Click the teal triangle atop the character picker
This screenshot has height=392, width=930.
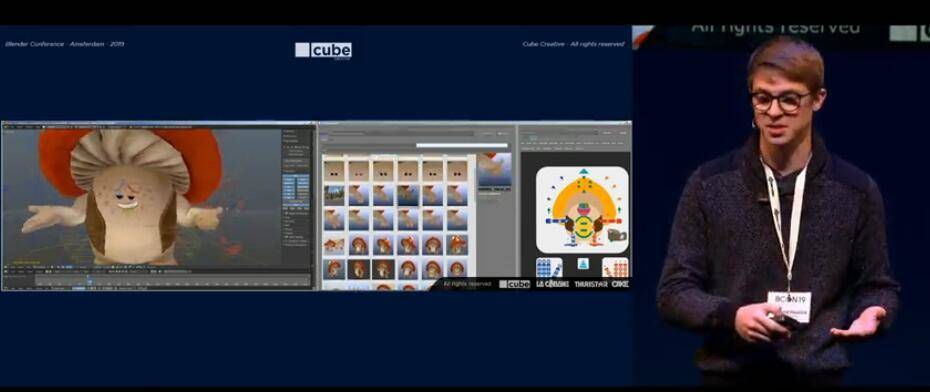(584, 171)
